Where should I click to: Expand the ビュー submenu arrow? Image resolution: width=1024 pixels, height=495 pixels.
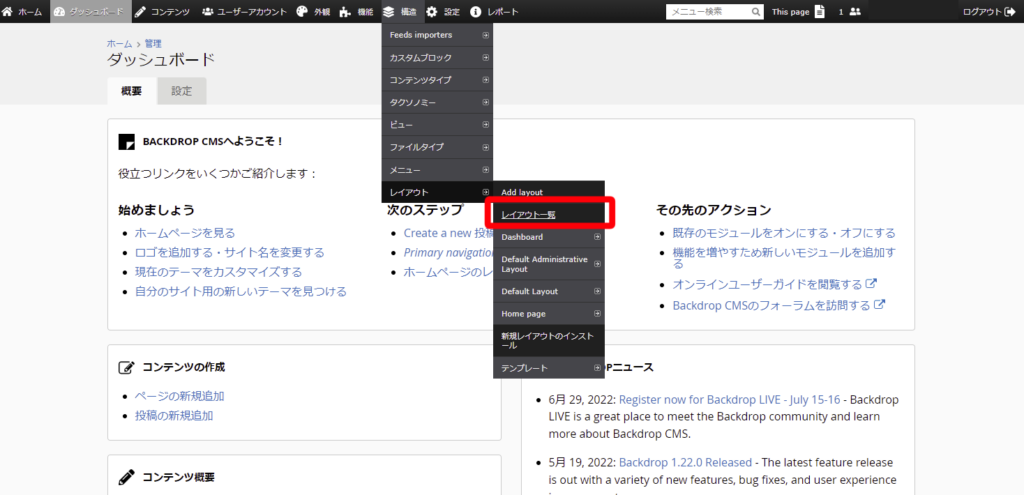coord(485,125)
